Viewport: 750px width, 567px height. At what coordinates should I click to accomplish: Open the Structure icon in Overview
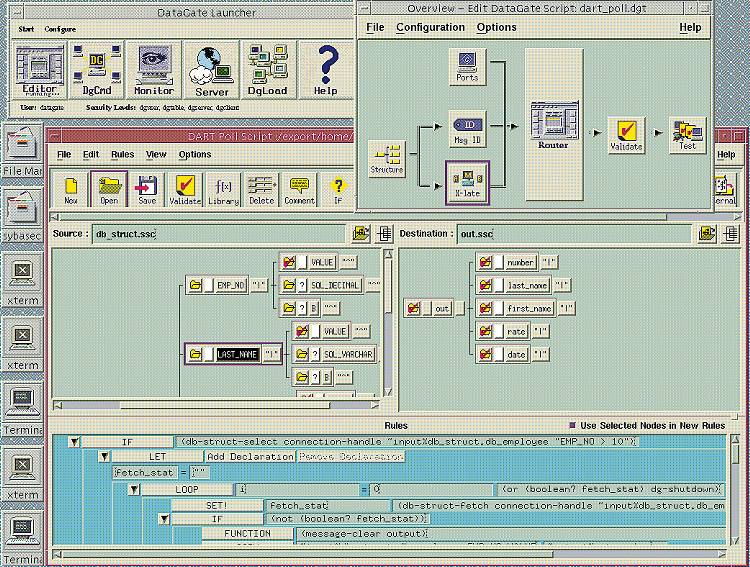387,159
